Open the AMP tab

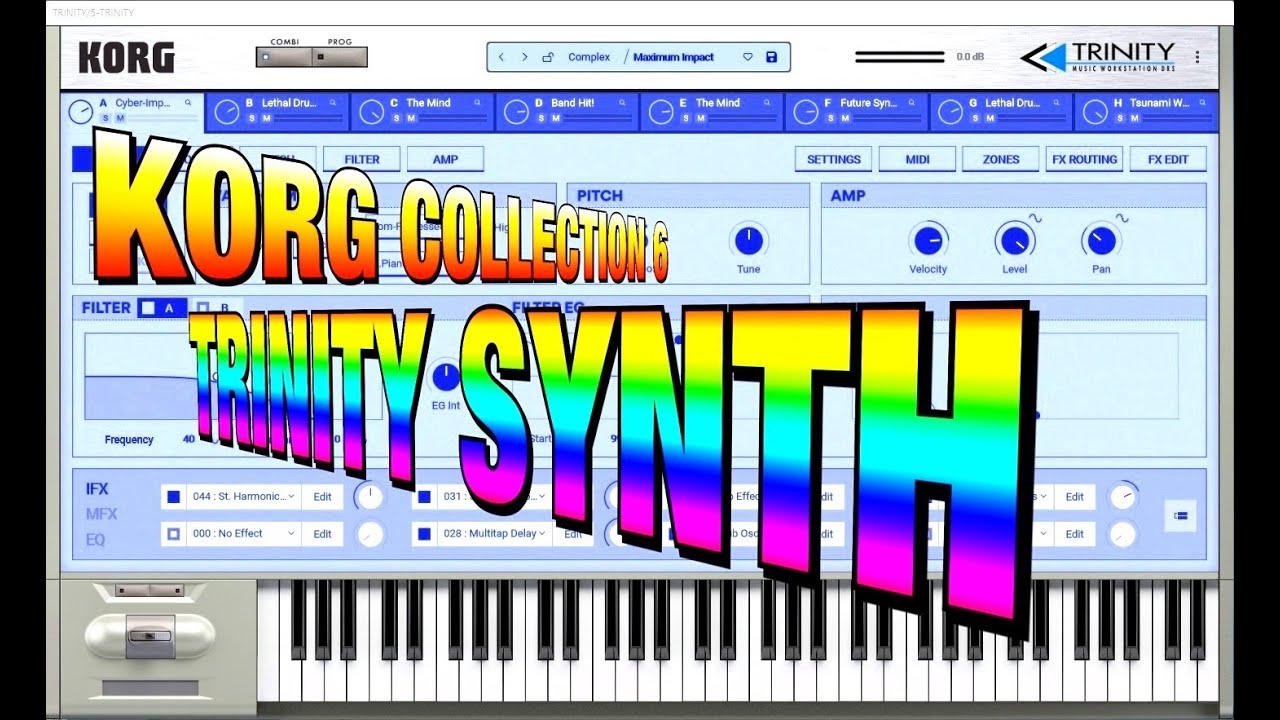click(x=445, y=159)
